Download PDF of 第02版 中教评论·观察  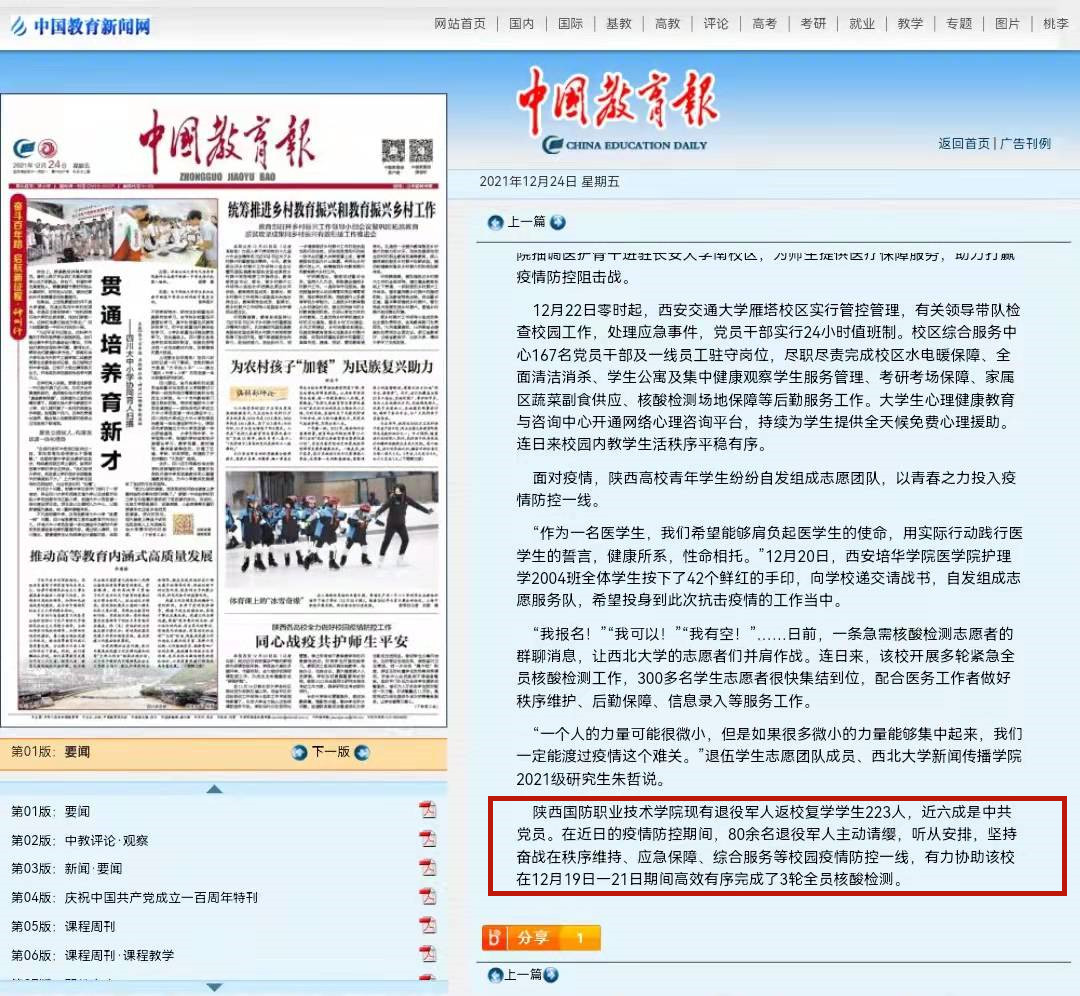(428, 840)
